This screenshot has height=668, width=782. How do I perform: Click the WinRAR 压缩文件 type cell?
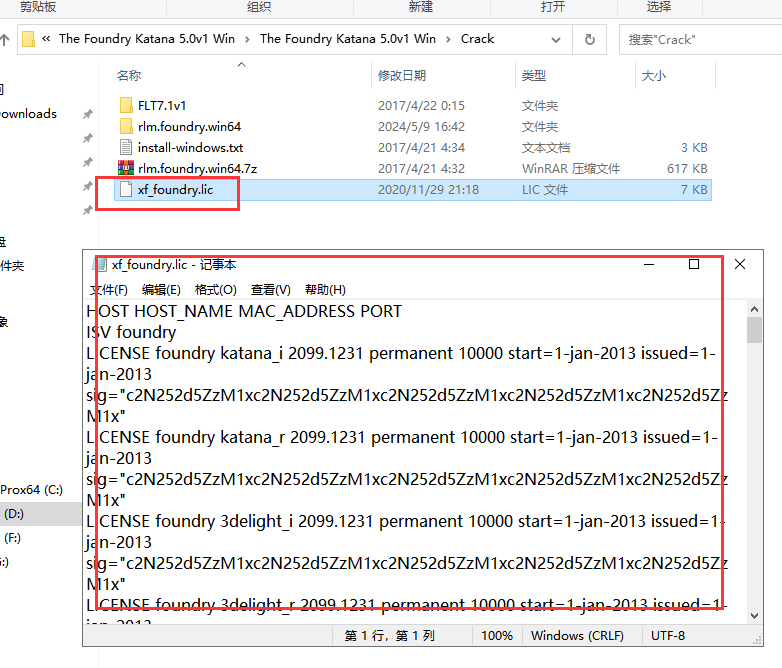click(x=571, y=169)
